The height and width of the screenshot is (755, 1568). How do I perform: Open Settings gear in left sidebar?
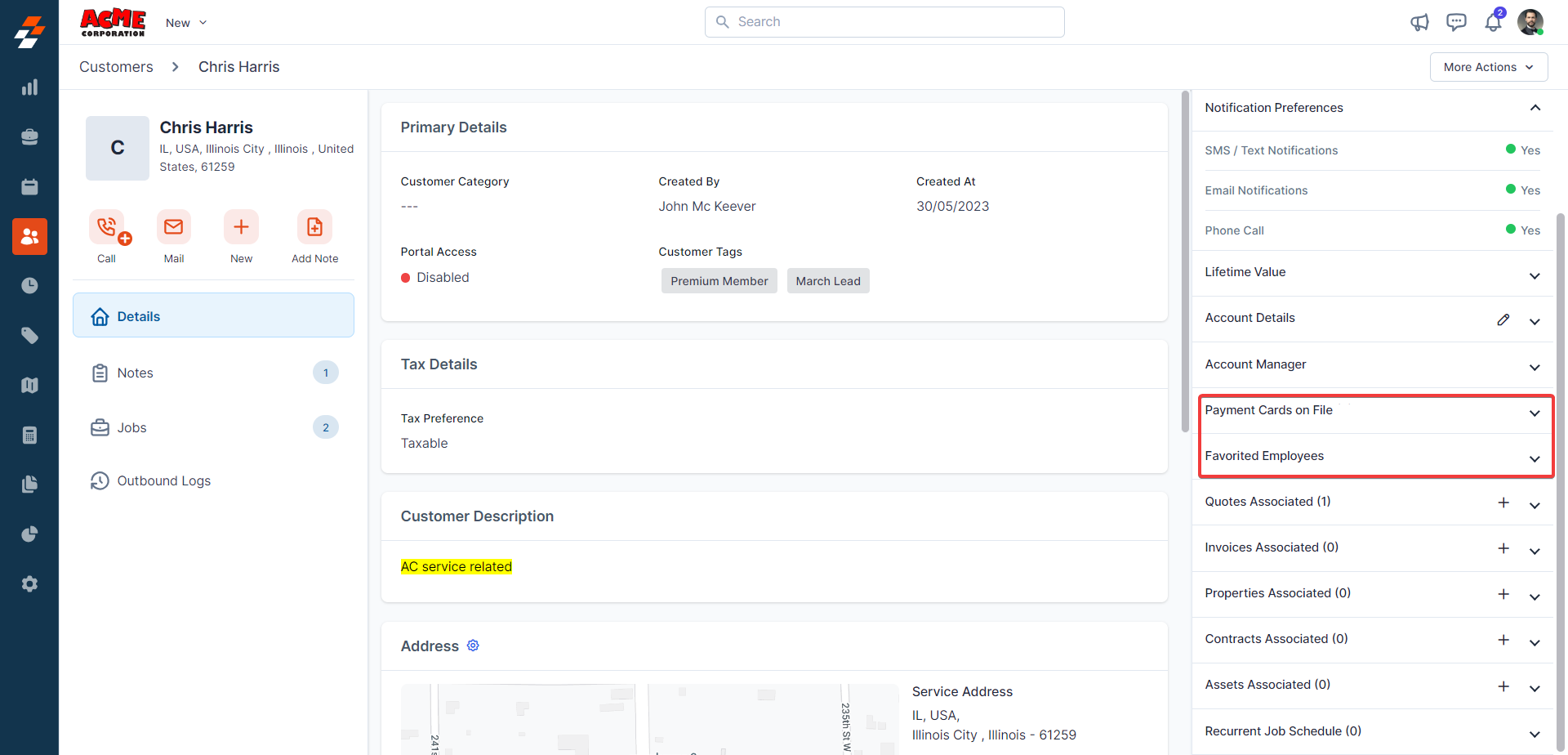pyautogui.click(x=29, y=584)
